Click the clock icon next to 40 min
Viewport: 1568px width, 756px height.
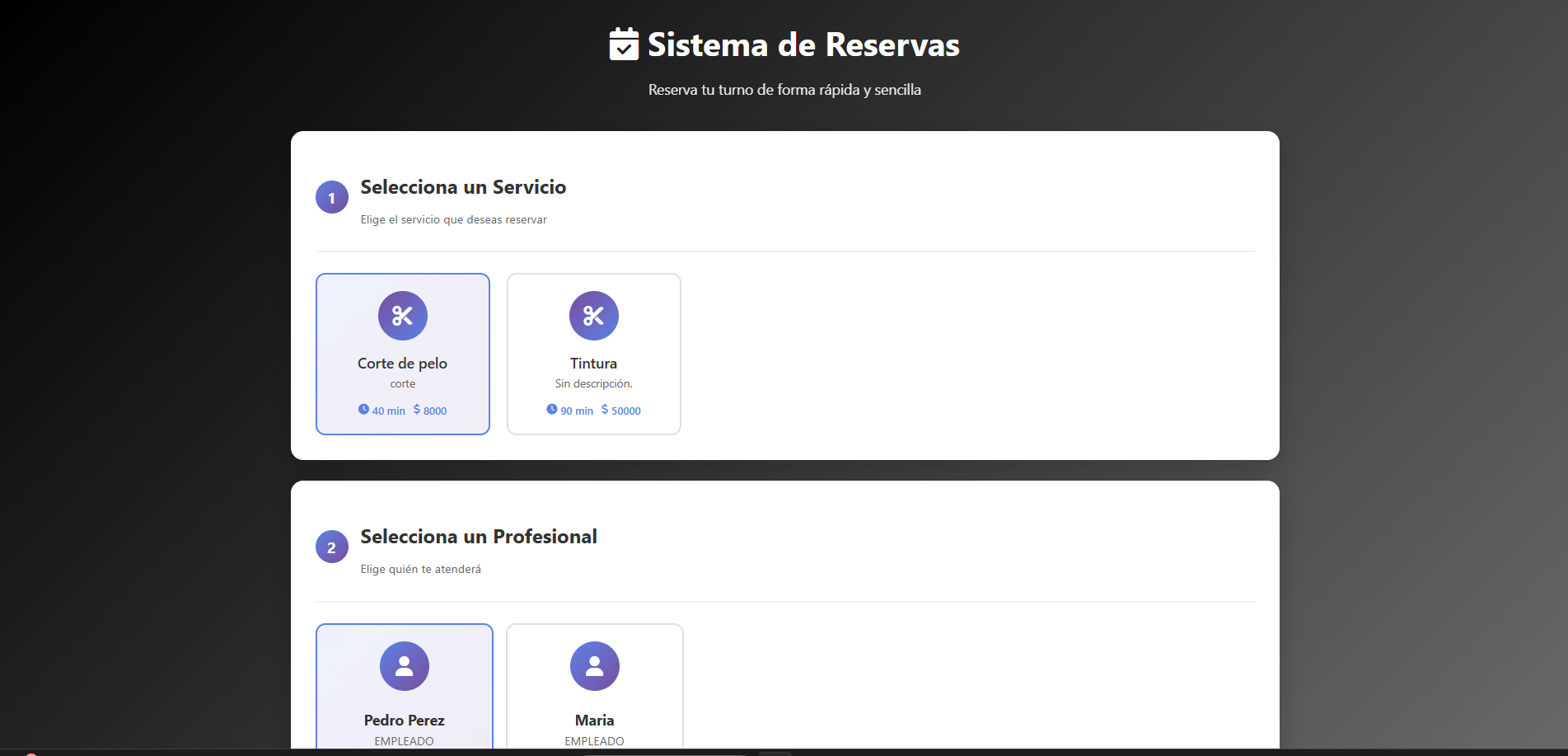364,409
